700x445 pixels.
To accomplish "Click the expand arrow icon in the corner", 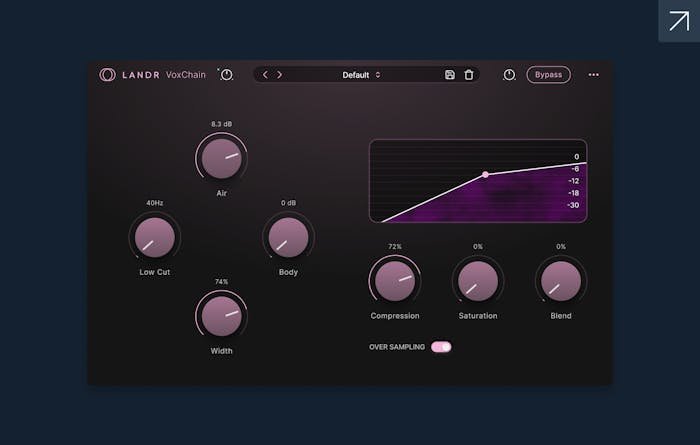I will pyautogui.click(x=679, y=21).
